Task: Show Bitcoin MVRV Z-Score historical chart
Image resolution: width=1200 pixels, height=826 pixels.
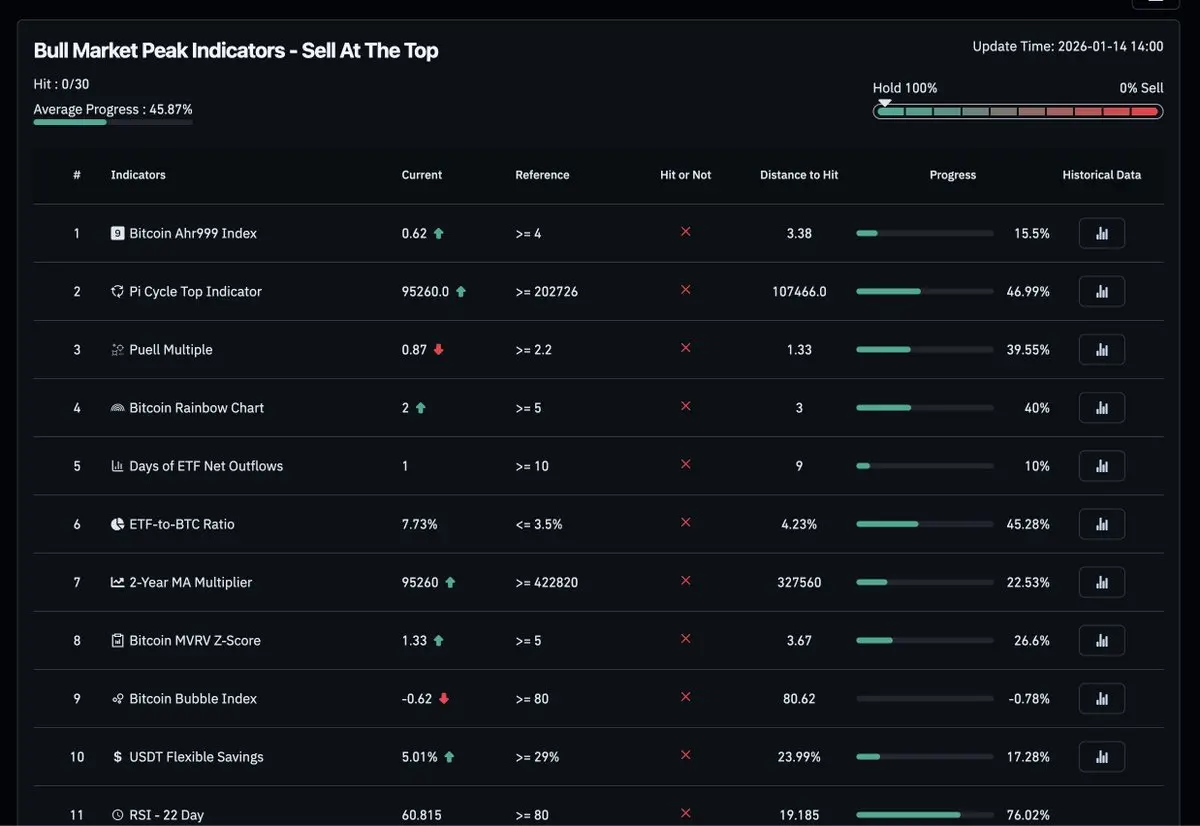Action: pos(1101,640)
